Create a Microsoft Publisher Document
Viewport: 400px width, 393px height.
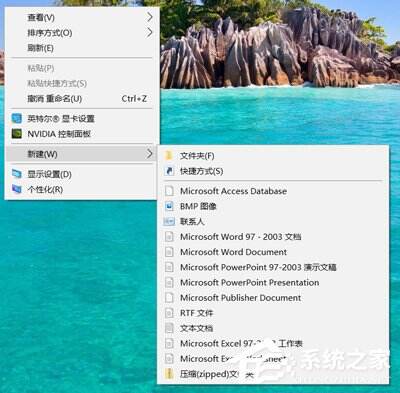(273, 298)
